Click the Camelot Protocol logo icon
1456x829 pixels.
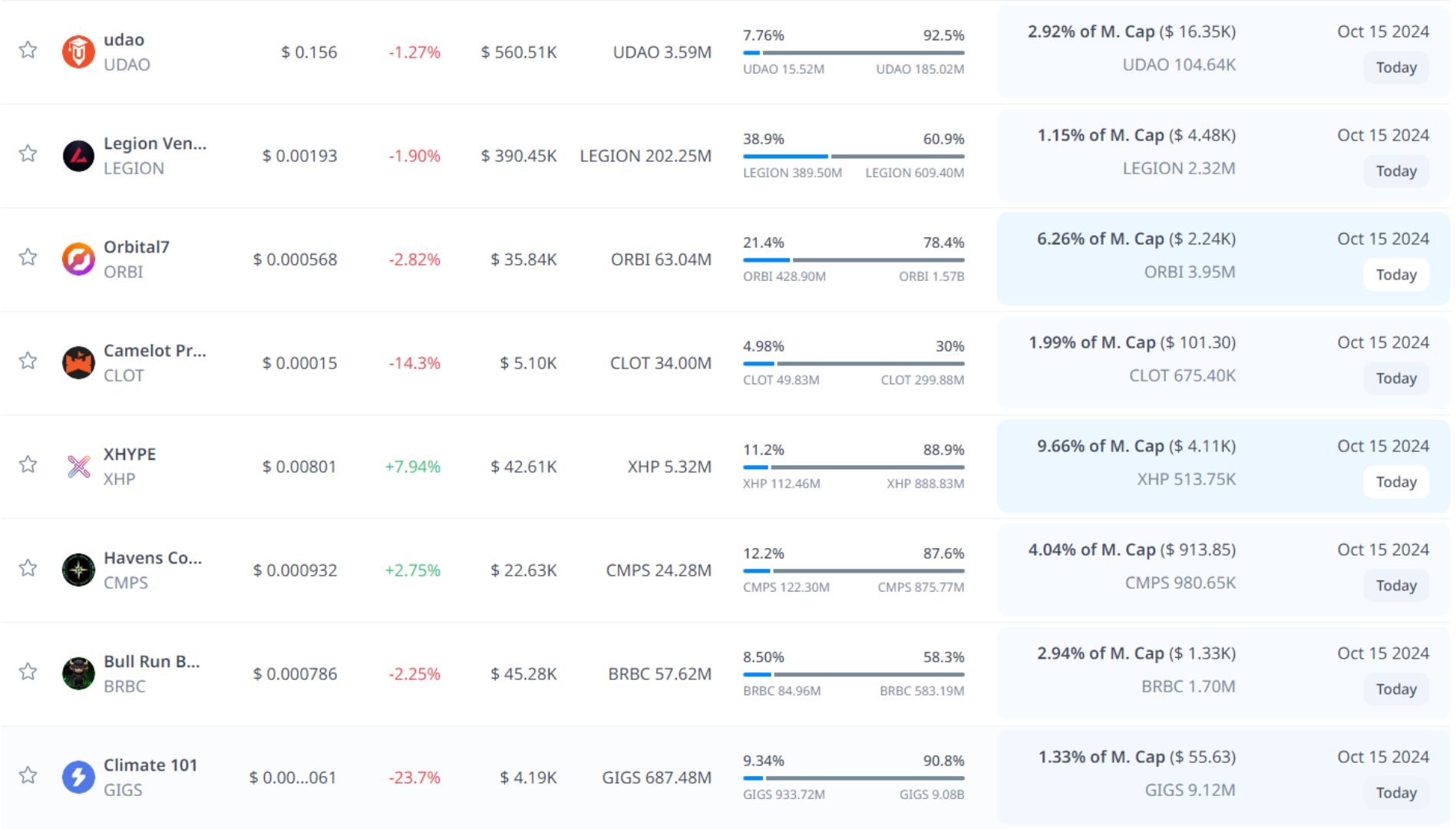[x=78, y=363]
